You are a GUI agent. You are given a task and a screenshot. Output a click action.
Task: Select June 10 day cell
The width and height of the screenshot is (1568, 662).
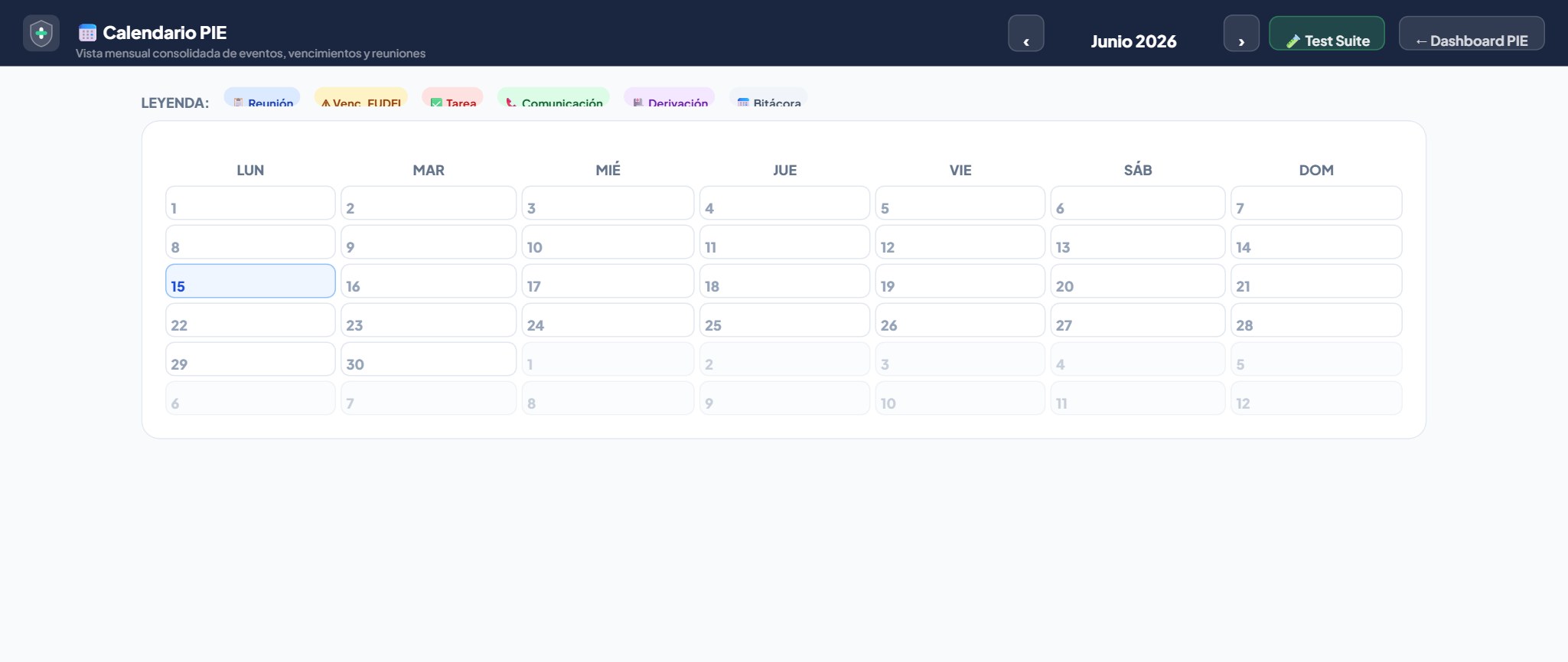(608, 242)
